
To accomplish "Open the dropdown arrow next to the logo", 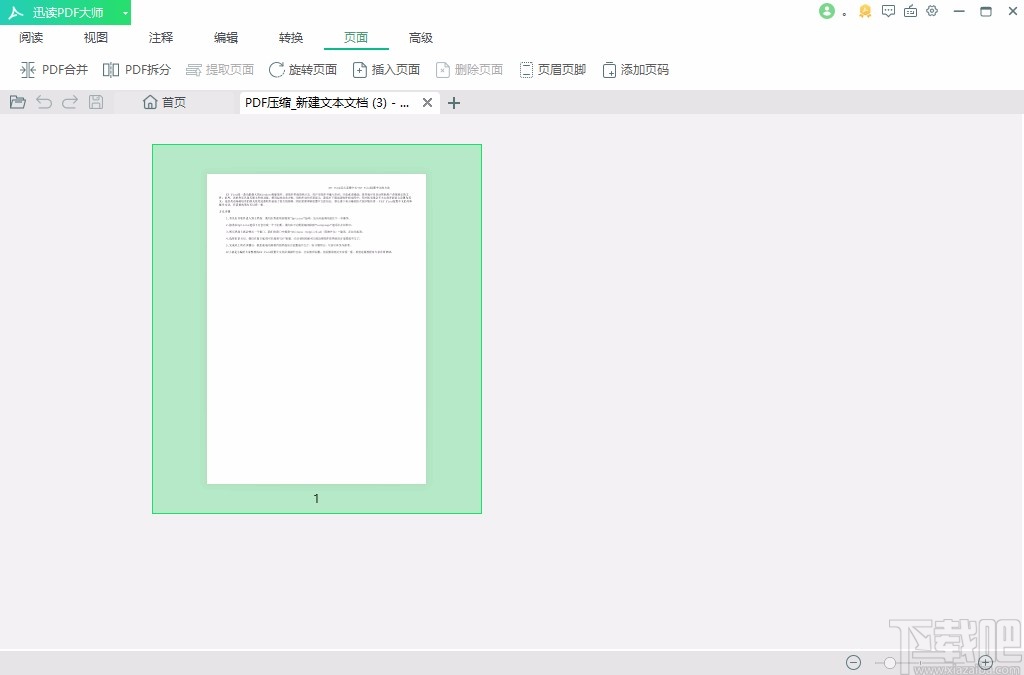I will click(x=125, y=11).
